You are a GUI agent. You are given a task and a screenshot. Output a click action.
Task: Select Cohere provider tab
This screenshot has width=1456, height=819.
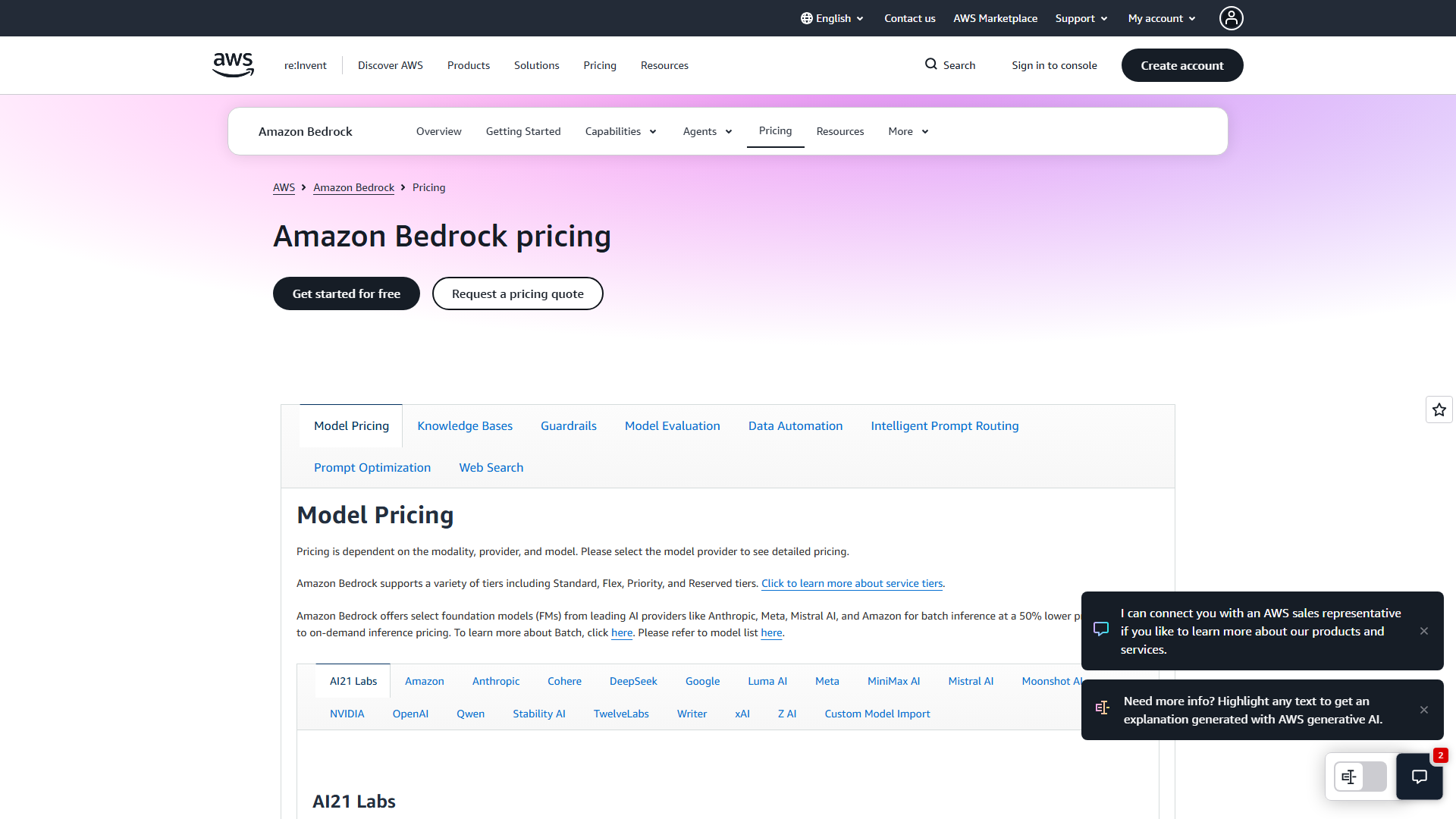[x=564, y=681]
